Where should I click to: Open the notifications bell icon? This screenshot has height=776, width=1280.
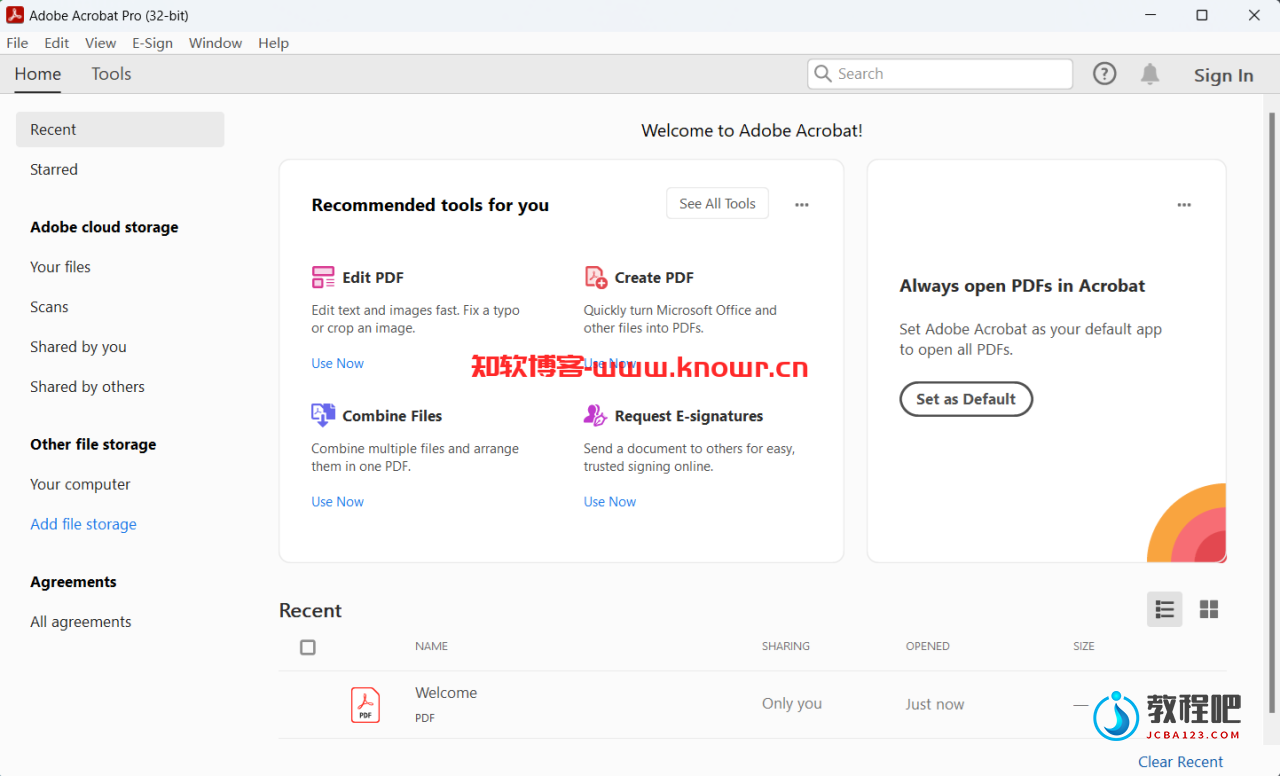(1150, 73)
